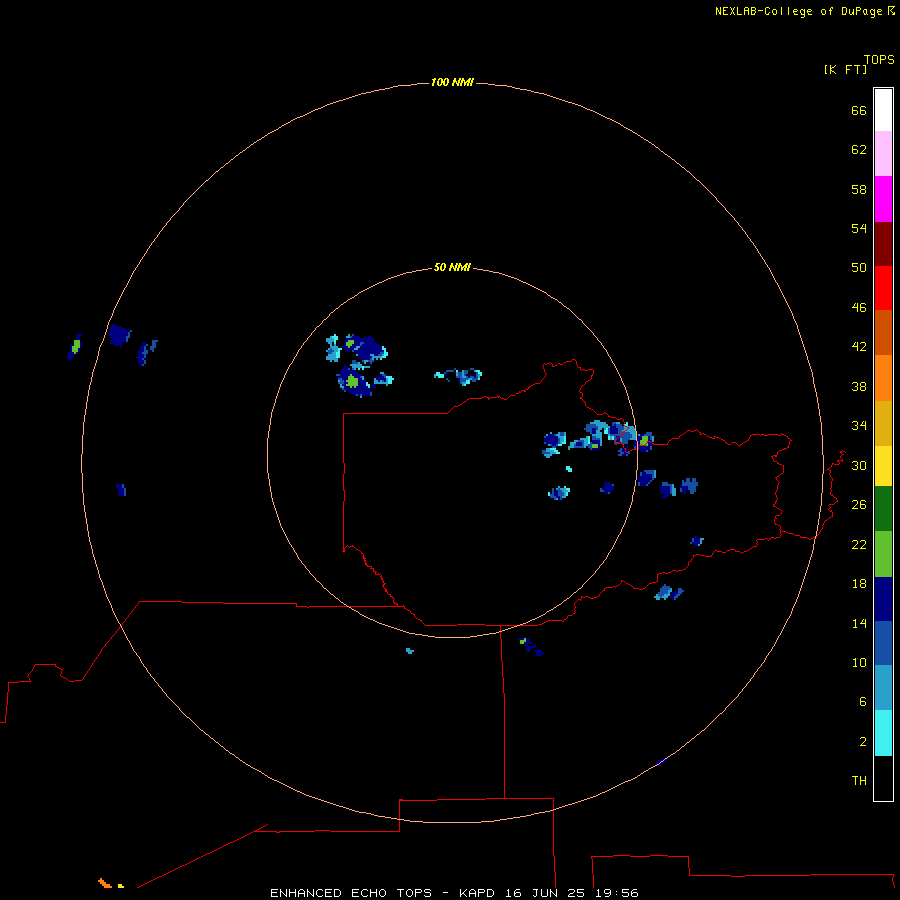The image size is (900, 900).
Task: Click the TOPS legend title
Action: click(879, 60)
